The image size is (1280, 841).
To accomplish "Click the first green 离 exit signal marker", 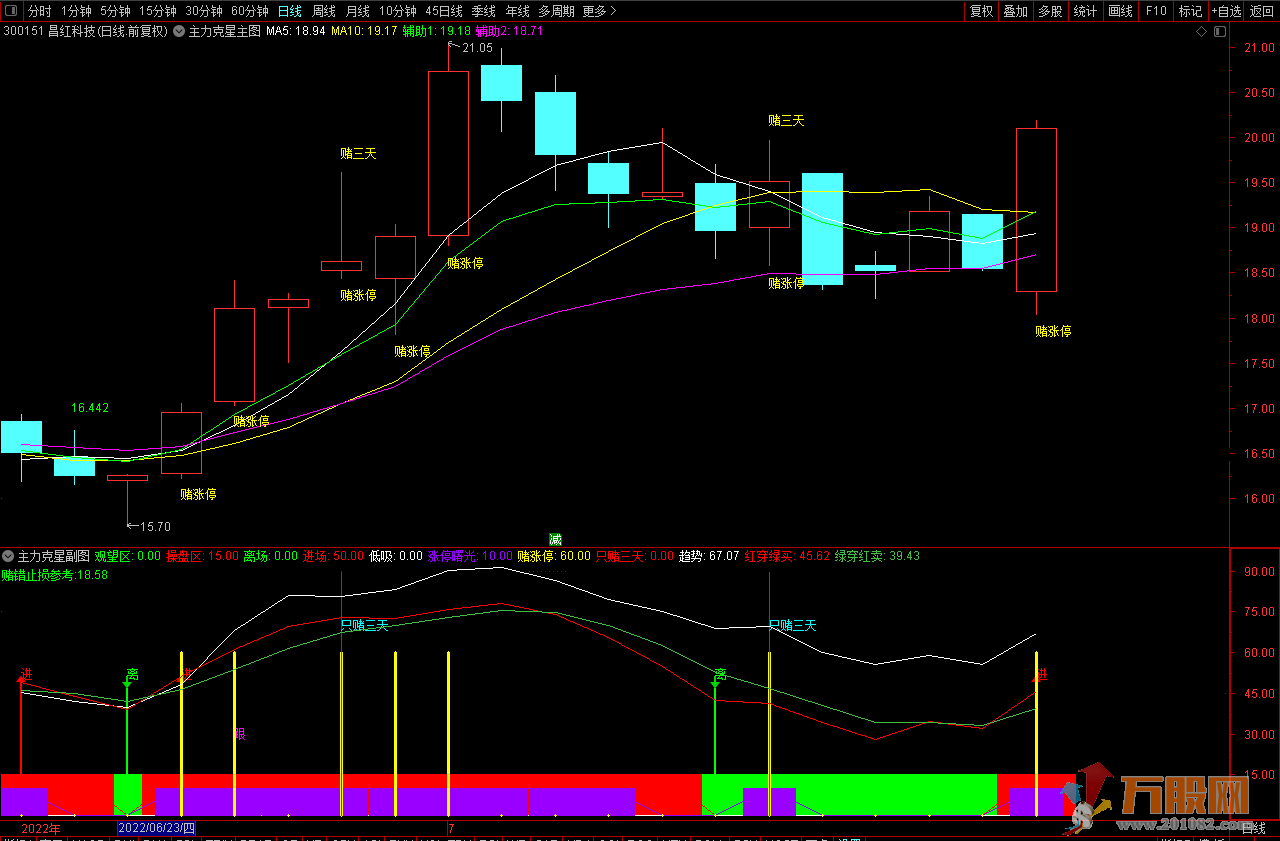I will (132, 675).
